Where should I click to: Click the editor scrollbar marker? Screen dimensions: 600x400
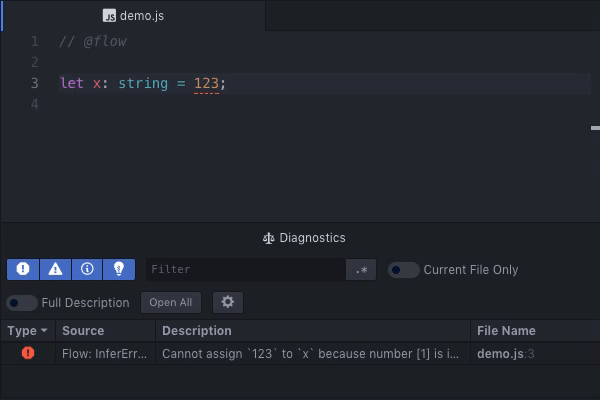coord(595,128)
